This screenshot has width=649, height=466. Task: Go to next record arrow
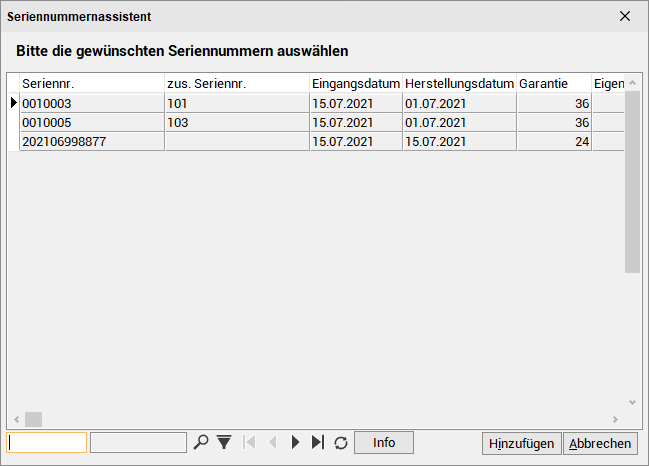pos(295,442)
